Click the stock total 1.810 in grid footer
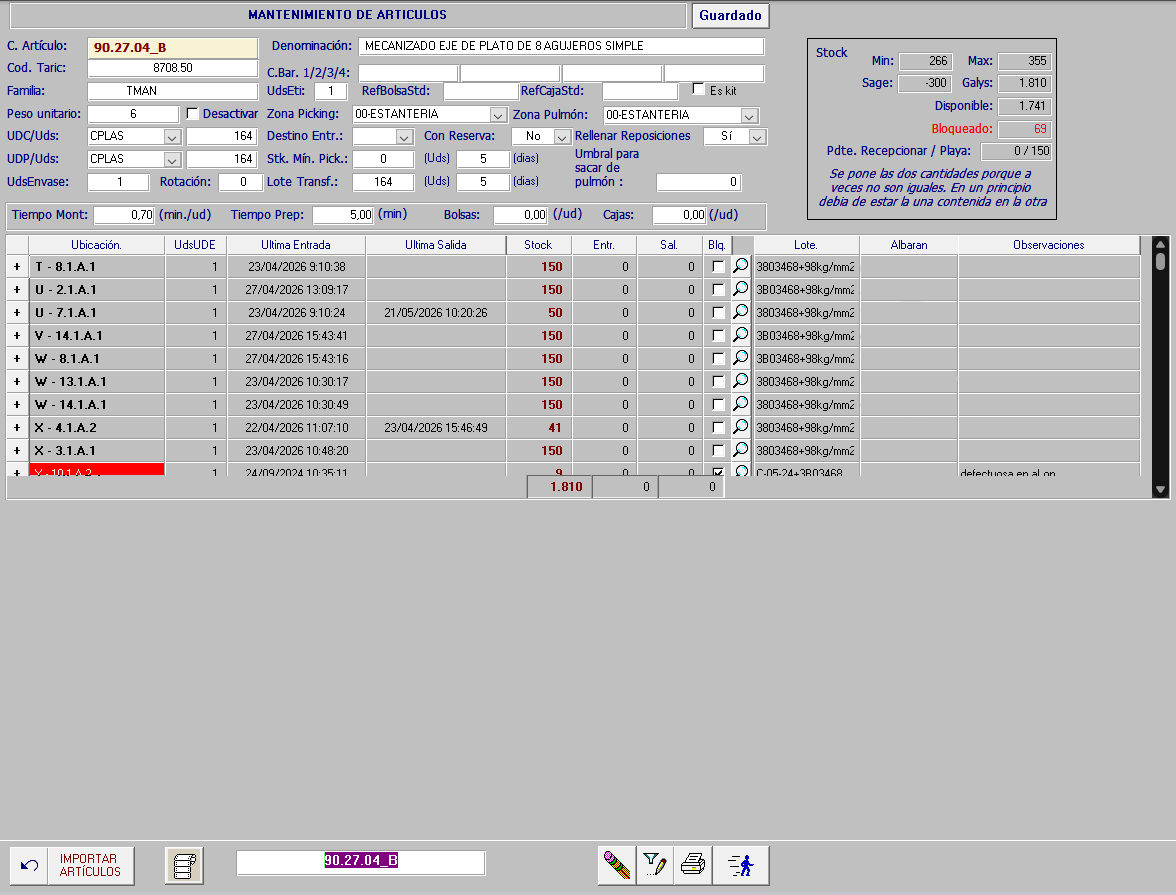The image size is (1176, 895). tap(560, 487)
